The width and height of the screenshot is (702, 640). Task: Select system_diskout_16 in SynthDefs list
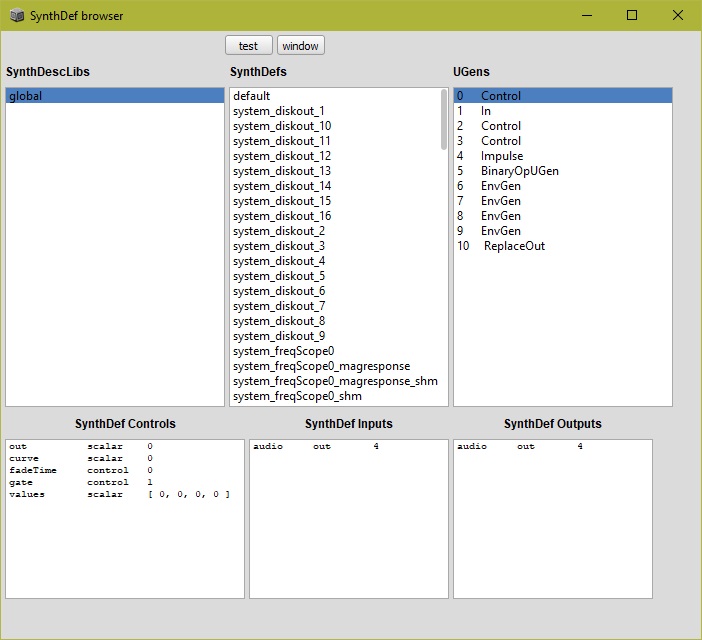click(x=335, y=216)
